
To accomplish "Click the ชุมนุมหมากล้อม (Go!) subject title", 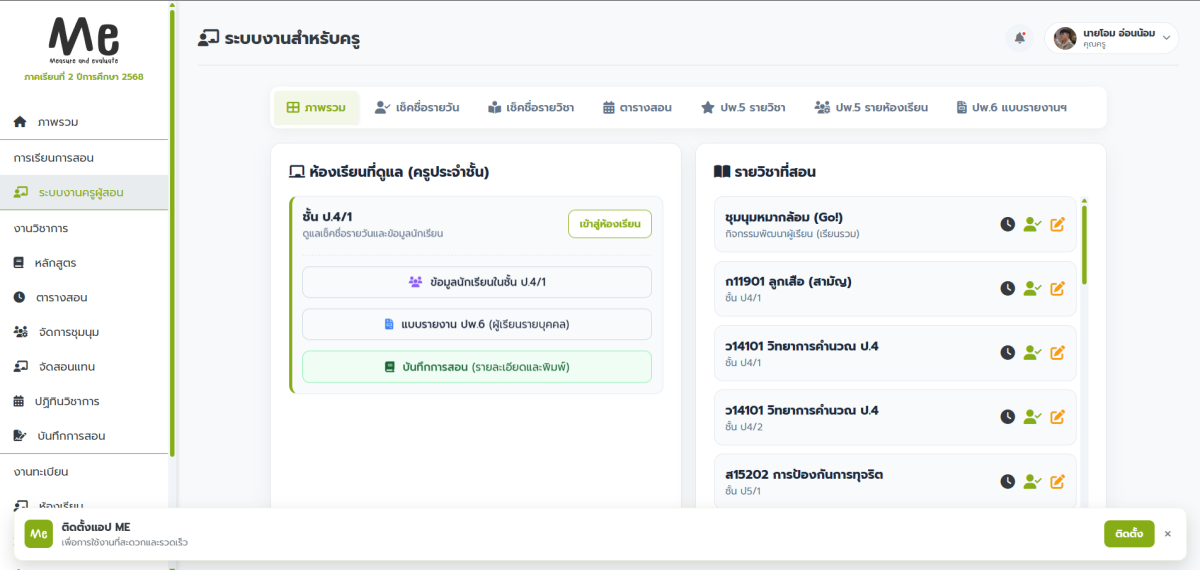I will pos(785,217).
